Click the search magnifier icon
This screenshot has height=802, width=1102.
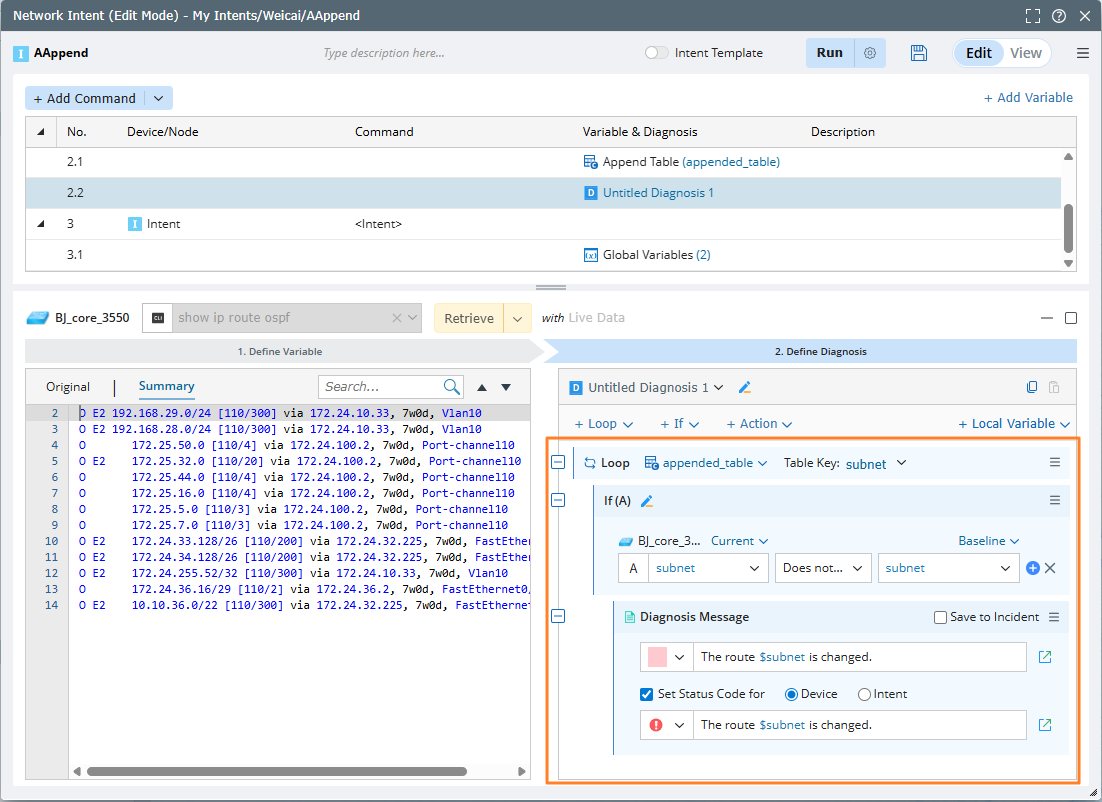click(x=452, y=387)
